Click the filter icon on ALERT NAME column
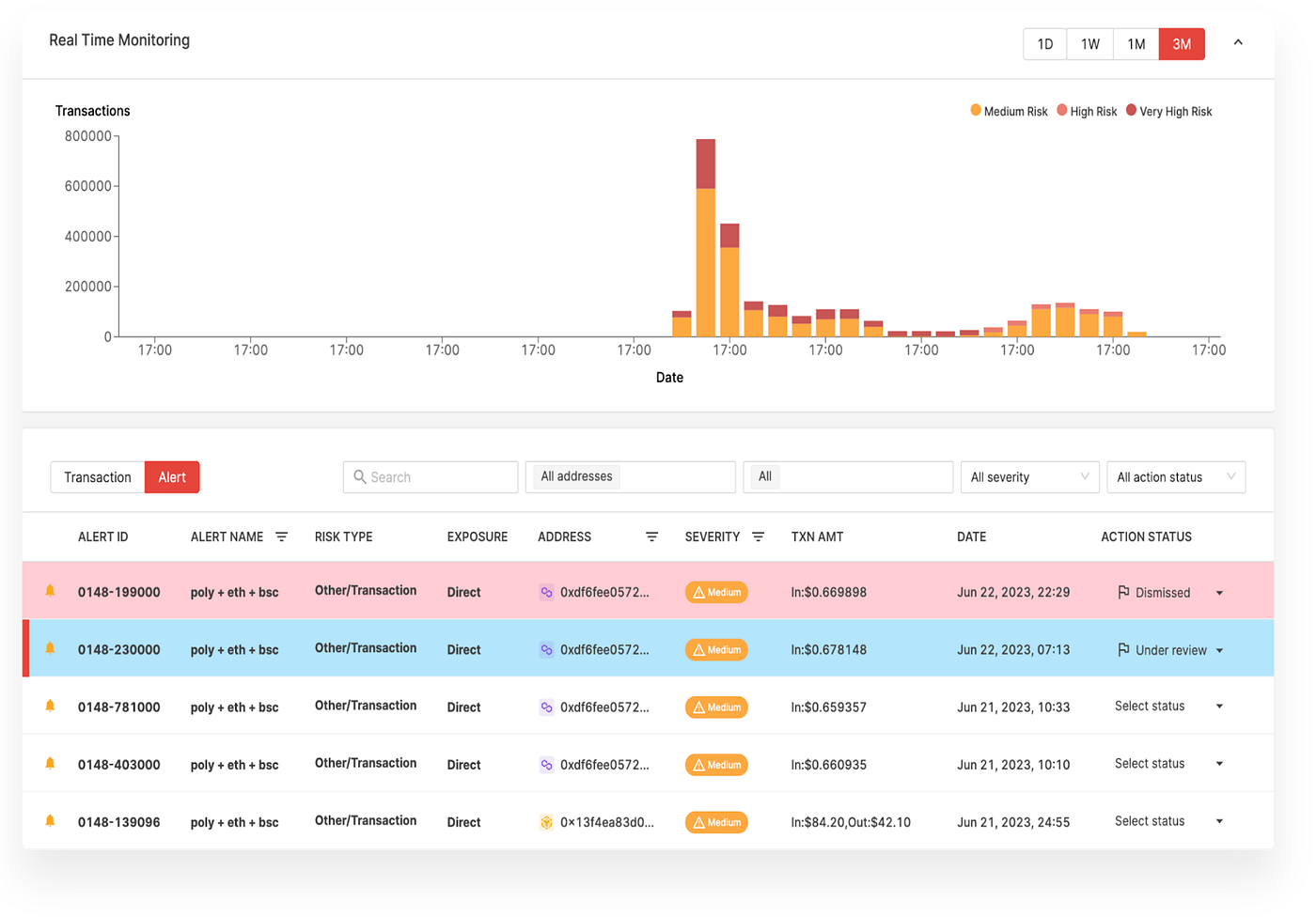The image size is (1316, 917). coord(281,536)
